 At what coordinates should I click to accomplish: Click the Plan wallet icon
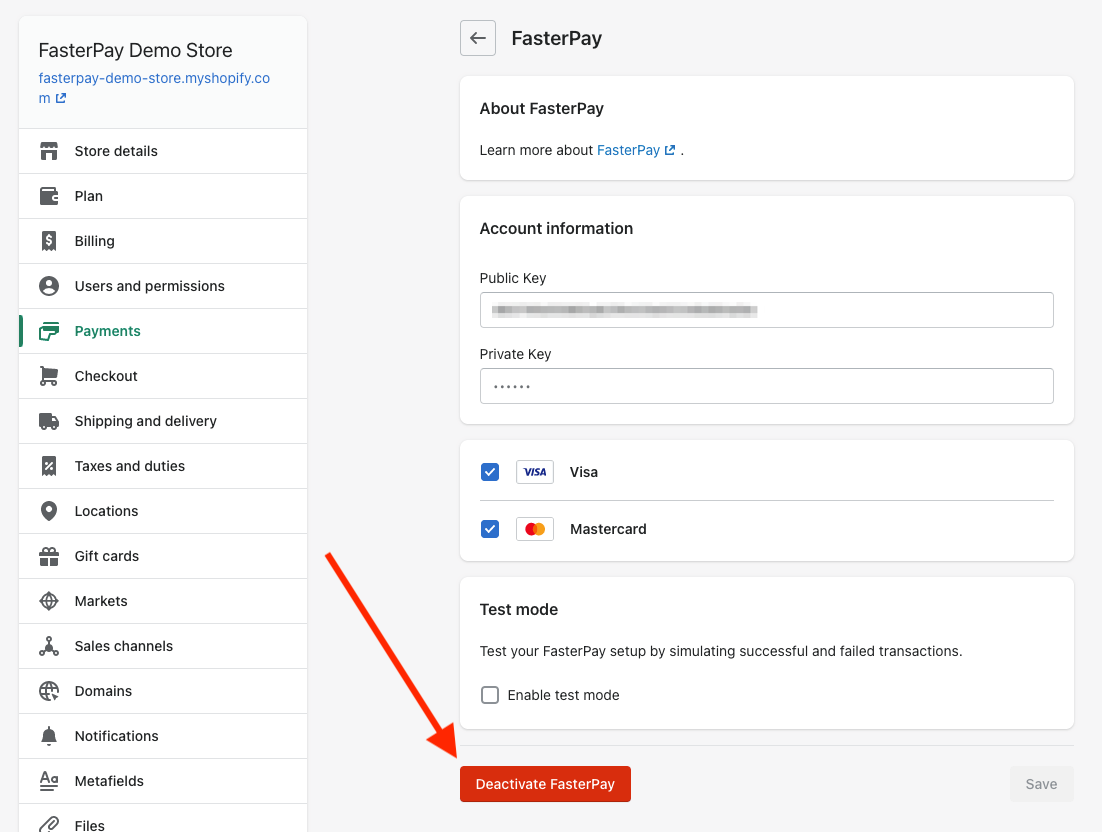click(x=48, y=196)
